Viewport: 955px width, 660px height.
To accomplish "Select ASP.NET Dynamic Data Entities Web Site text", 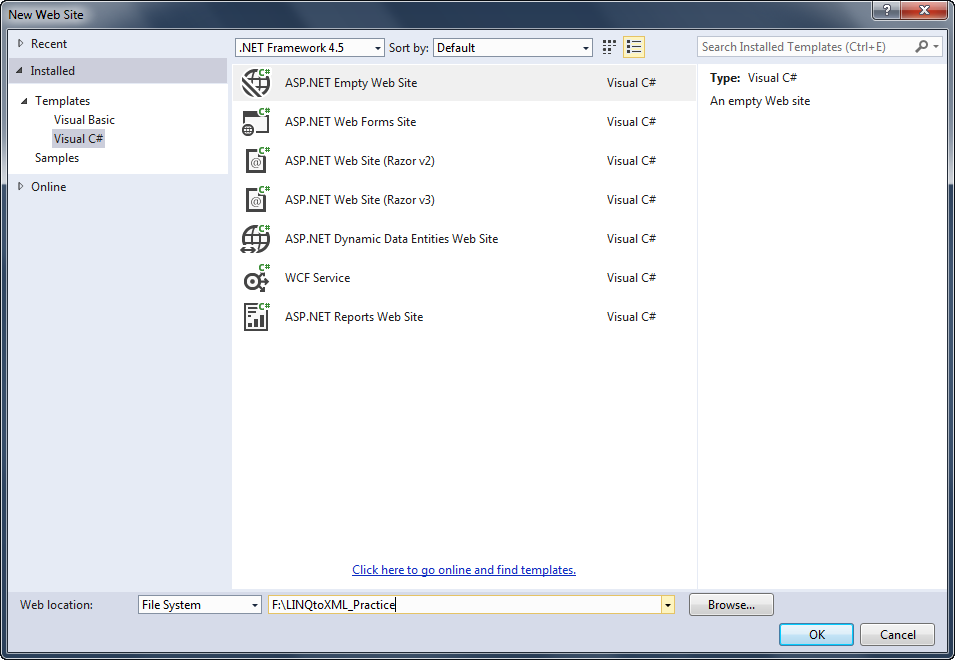I will pos(391,239).
